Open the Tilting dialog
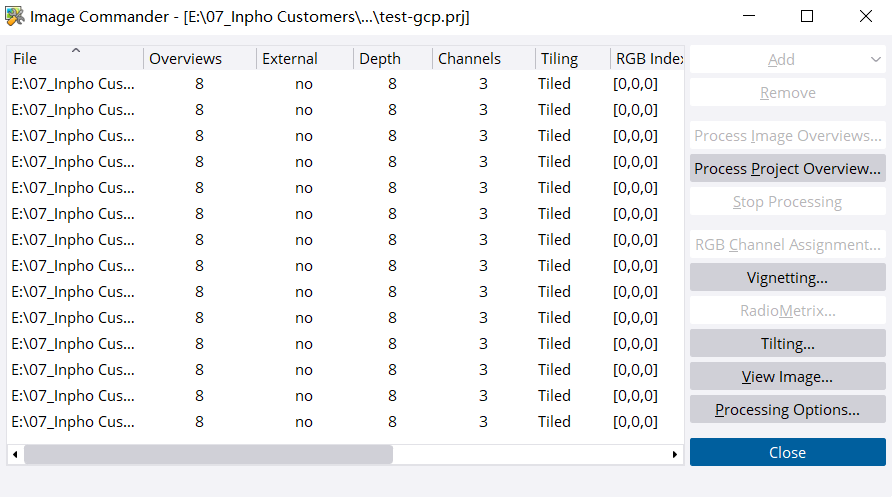This screenshot has width=892, height=497. 787,344
